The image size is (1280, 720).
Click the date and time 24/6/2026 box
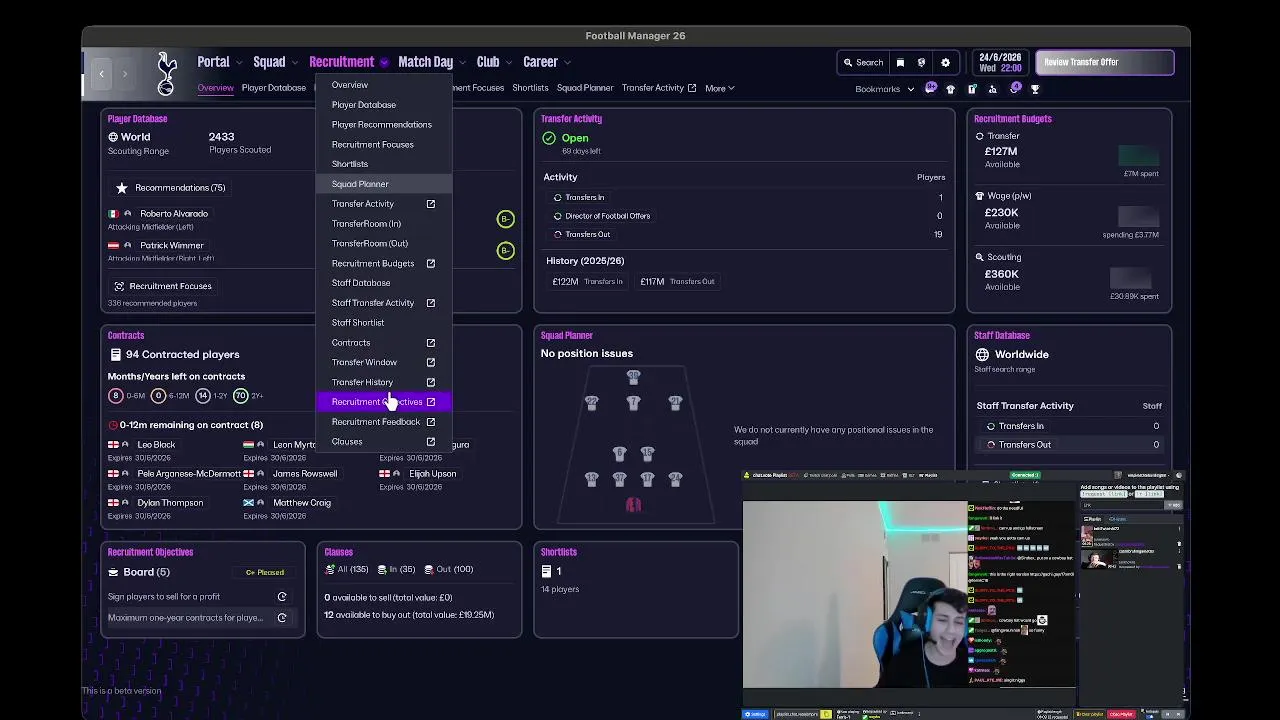click(1000, 62)
